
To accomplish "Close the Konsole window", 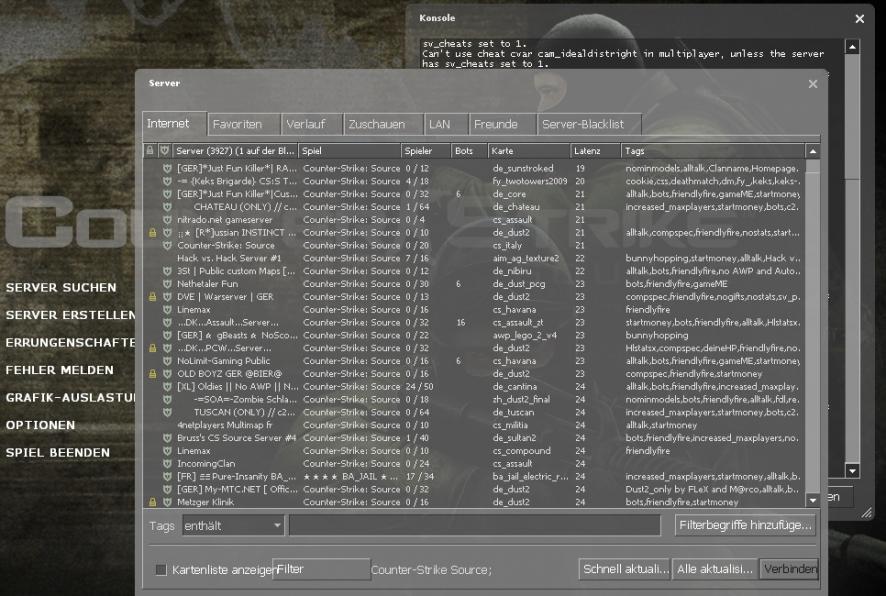I will (x=859, y=19).
